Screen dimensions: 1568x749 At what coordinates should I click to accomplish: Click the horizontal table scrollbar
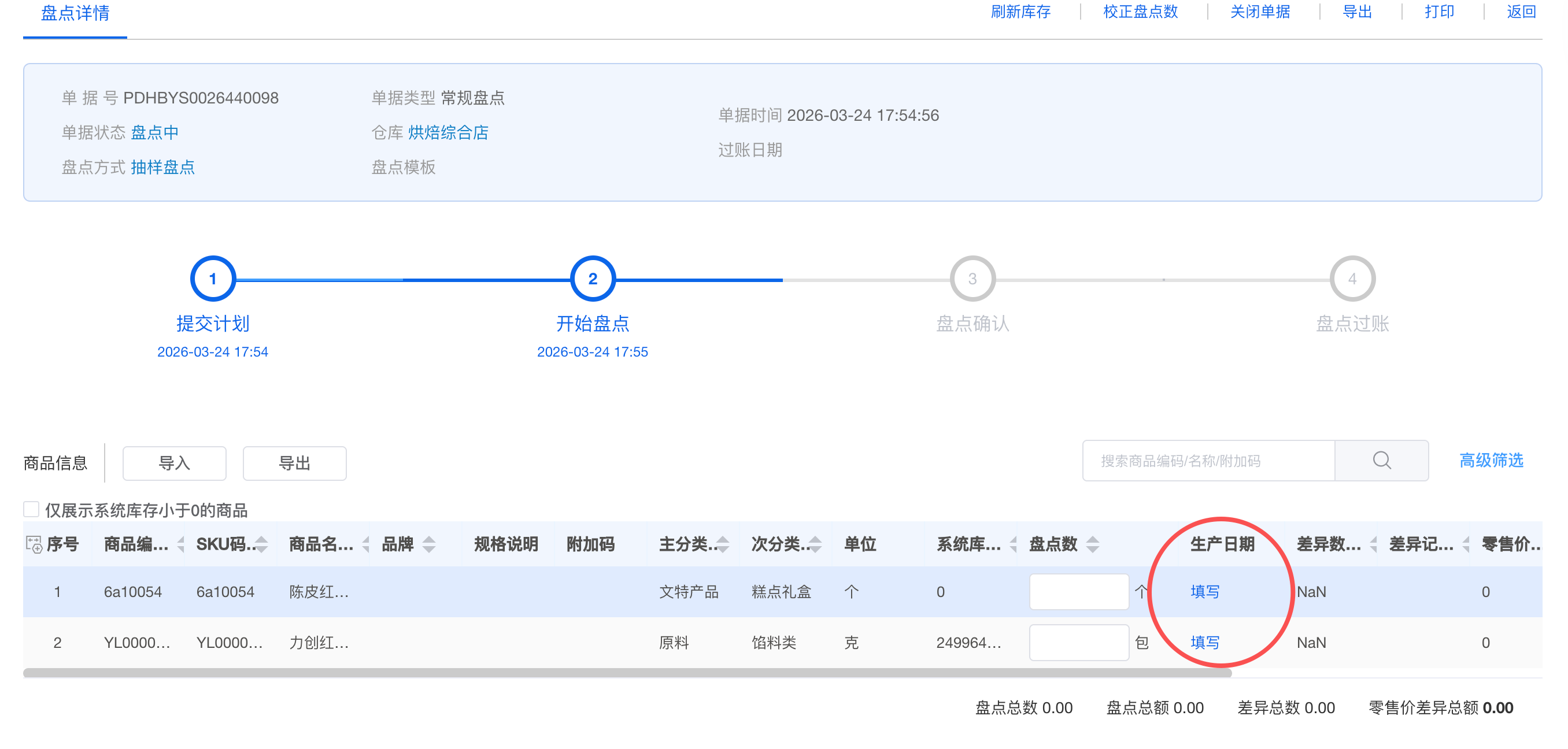point(627,672)
